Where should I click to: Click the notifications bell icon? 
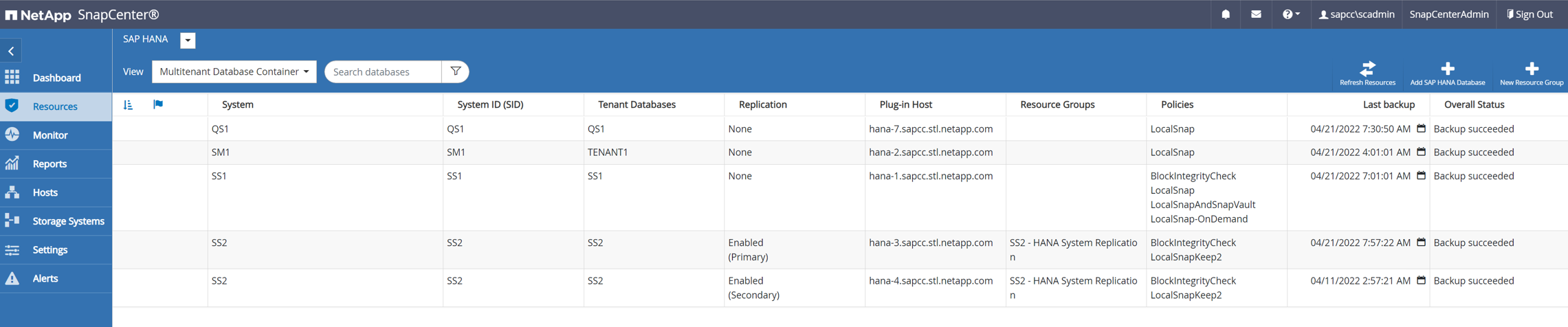coord(1226,14)
